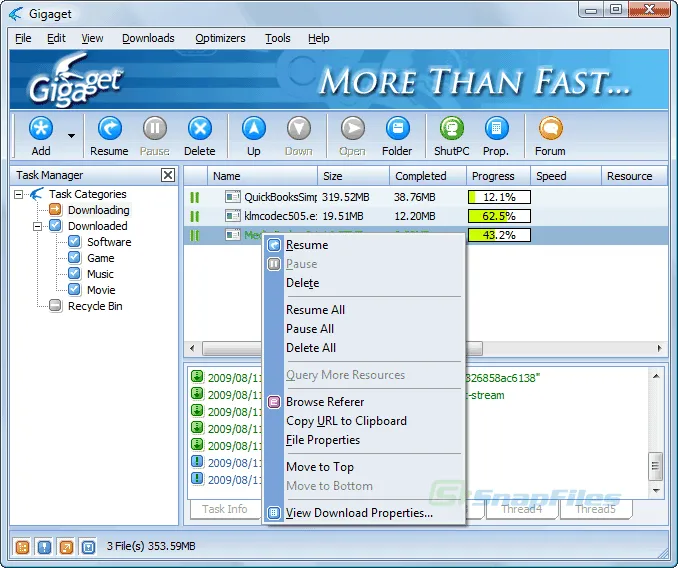Switch to the Task Info tab
This screenshot has height=568, width=678.
(x=225, y=509)
